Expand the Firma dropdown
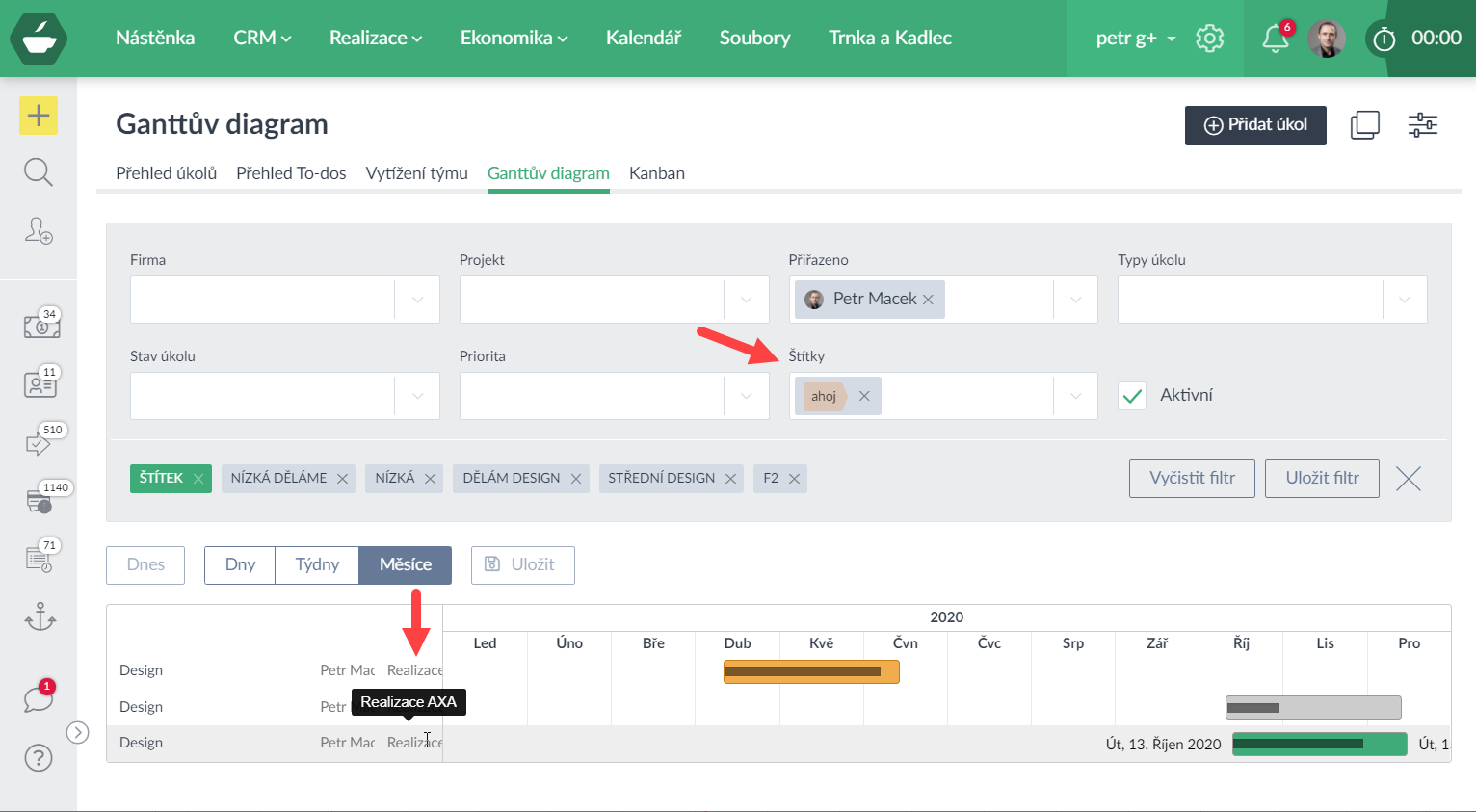 pyautogui.click(x=417, y=300)
